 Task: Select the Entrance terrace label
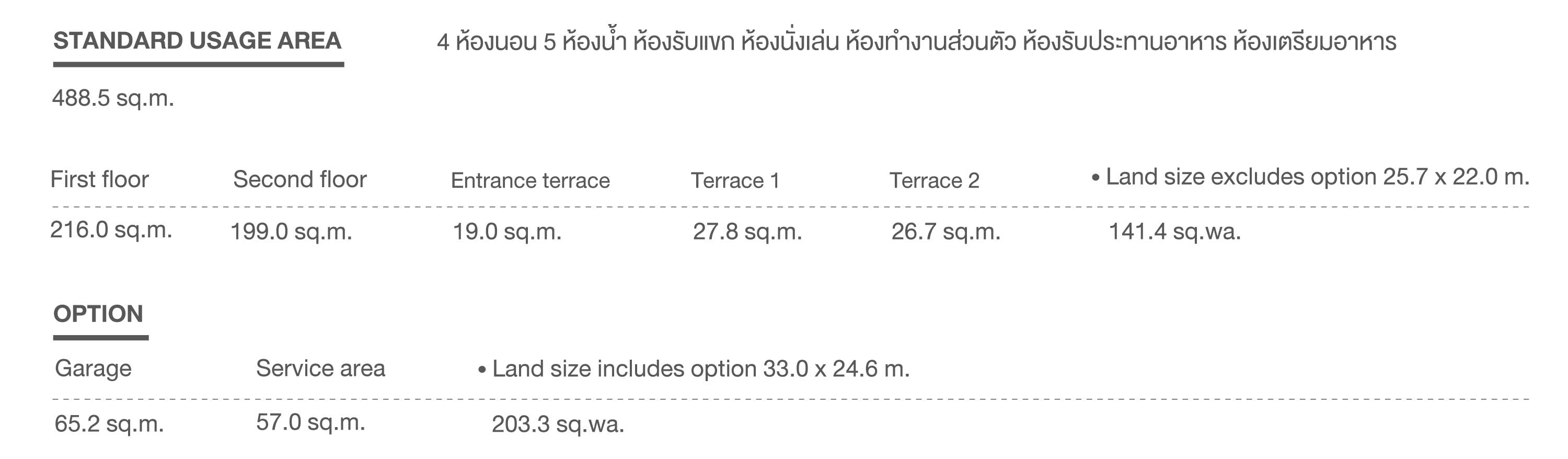pyautogui.click(x=530, y=181)
